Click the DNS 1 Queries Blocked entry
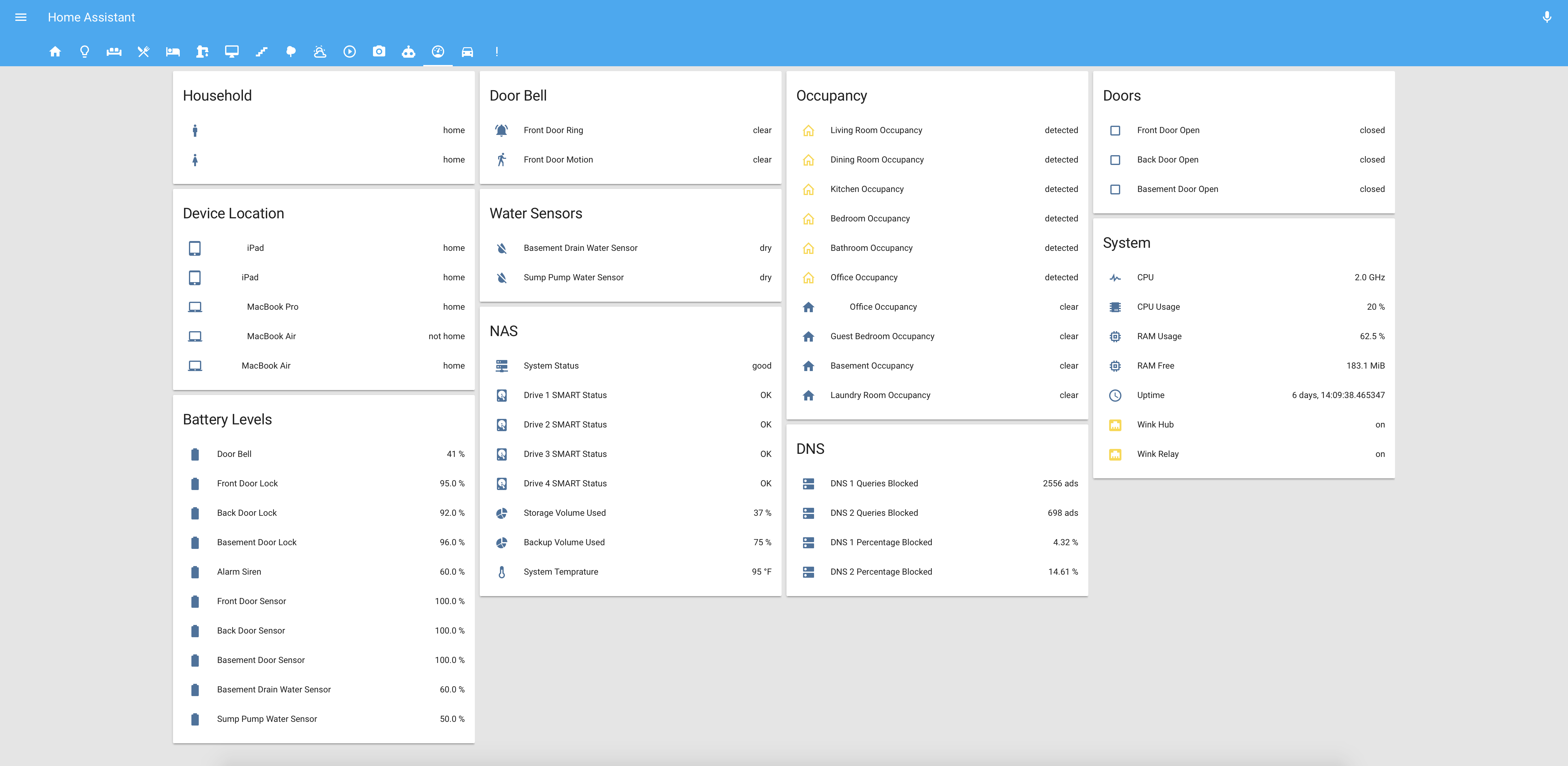Screen dimensions: 1568x766 (874, 484)
